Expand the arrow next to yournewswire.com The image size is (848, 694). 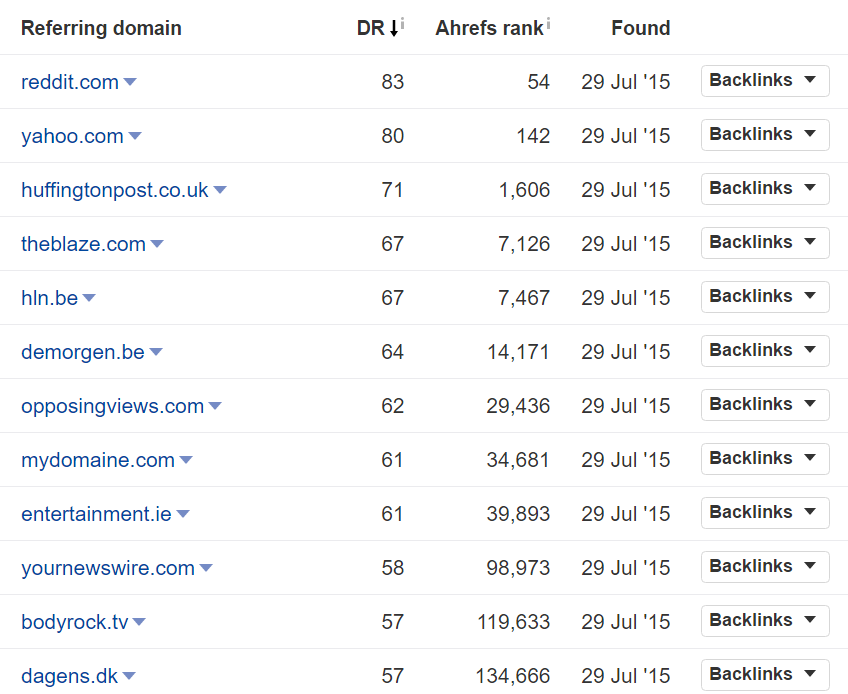206,568
